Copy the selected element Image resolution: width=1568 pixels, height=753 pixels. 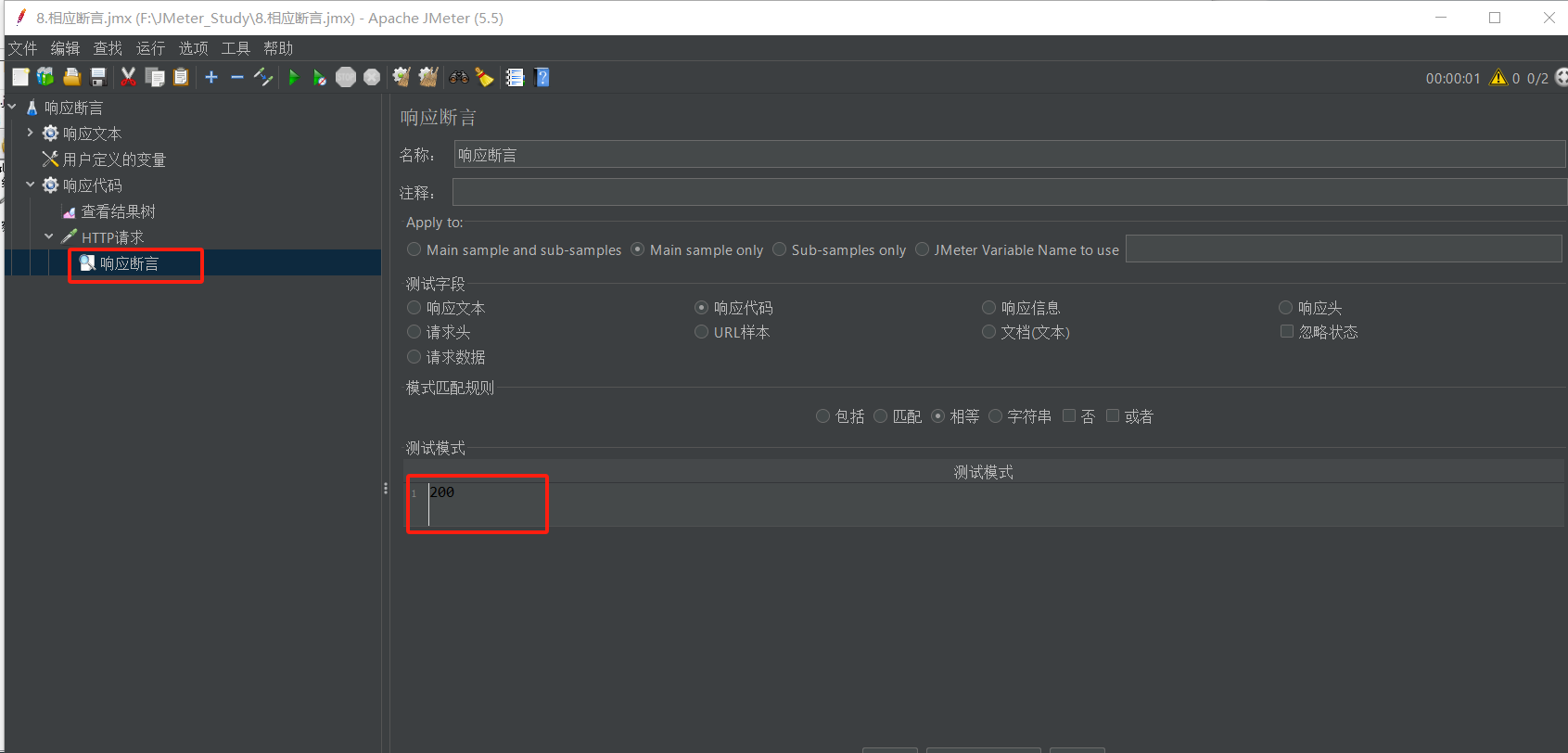click(x=155, y=77)
